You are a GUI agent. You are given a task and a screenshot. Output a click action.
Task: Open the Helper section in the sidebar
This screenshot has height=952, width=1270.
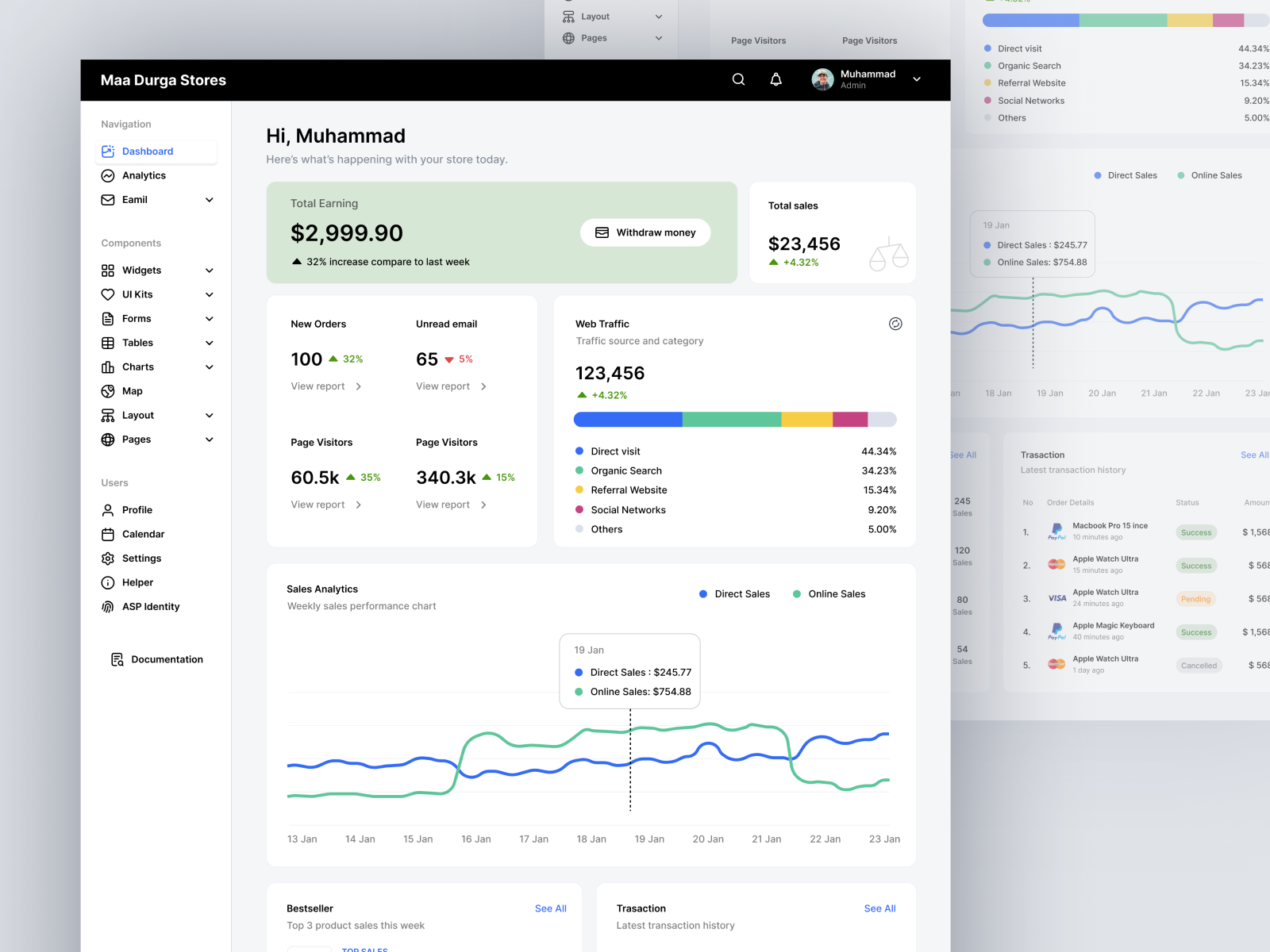(x=108, y=582)
